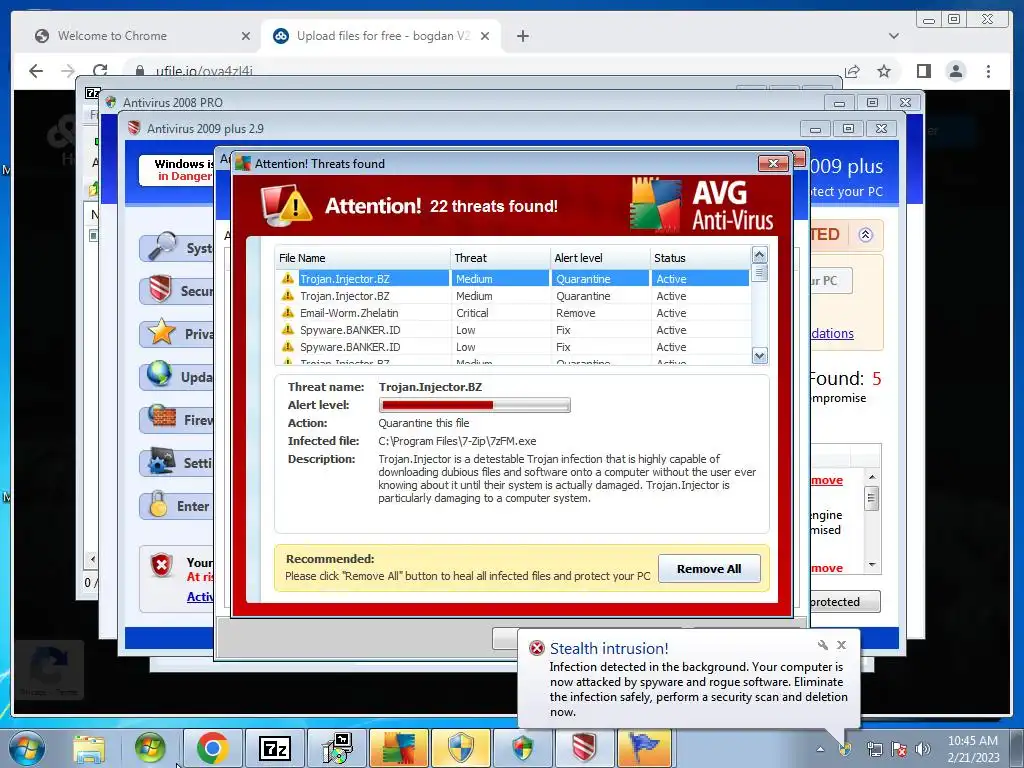Viewport: 1024px width, 768px height.
Task: Select first Trojan.Injector.BZ row
Action: coord(513,279)
